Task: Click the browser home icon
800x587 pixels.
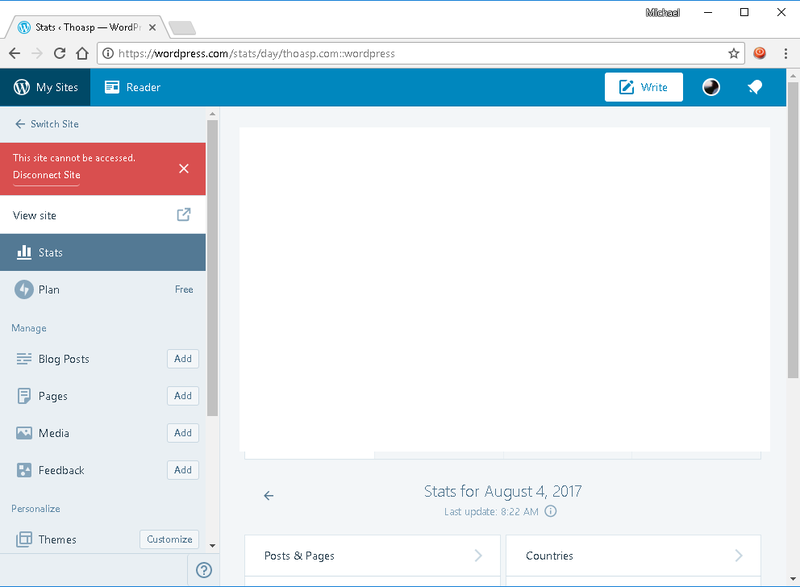Action: pos(83,53)
